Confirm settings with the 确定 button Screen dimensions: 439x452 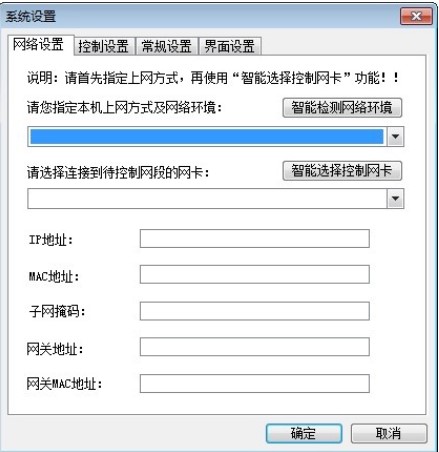(x=304, y=433)
